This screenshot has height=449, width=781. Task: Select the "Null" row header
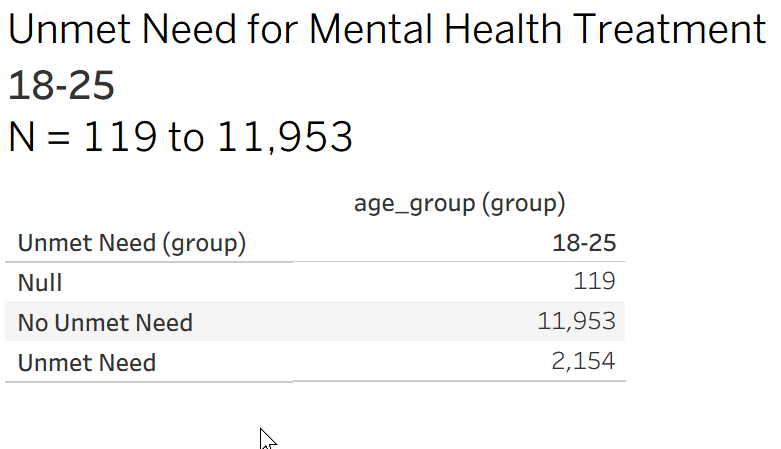point(40,283)
